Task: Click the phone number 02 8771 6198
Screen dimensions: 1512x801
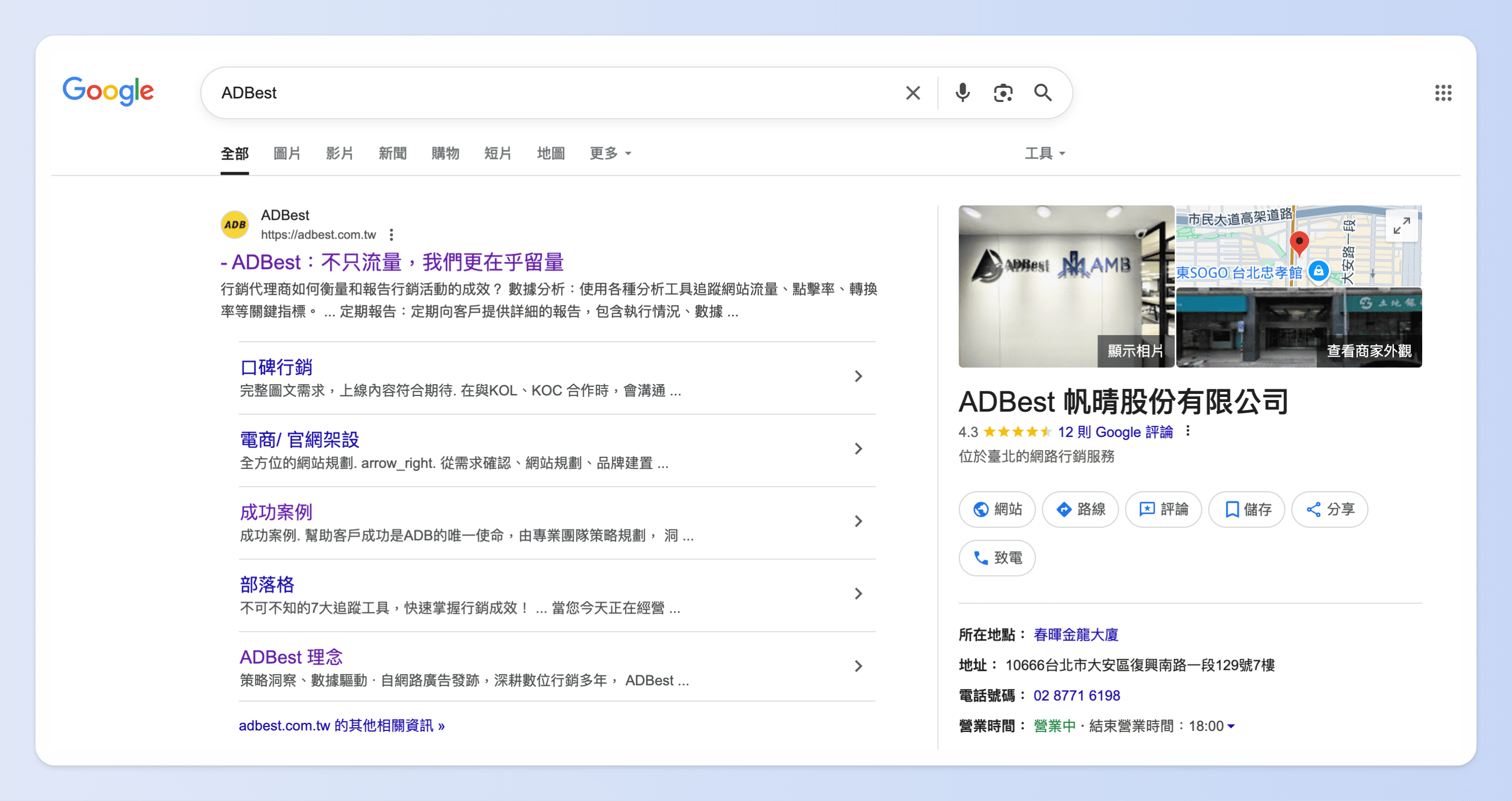Action: tap(1077, 695)
